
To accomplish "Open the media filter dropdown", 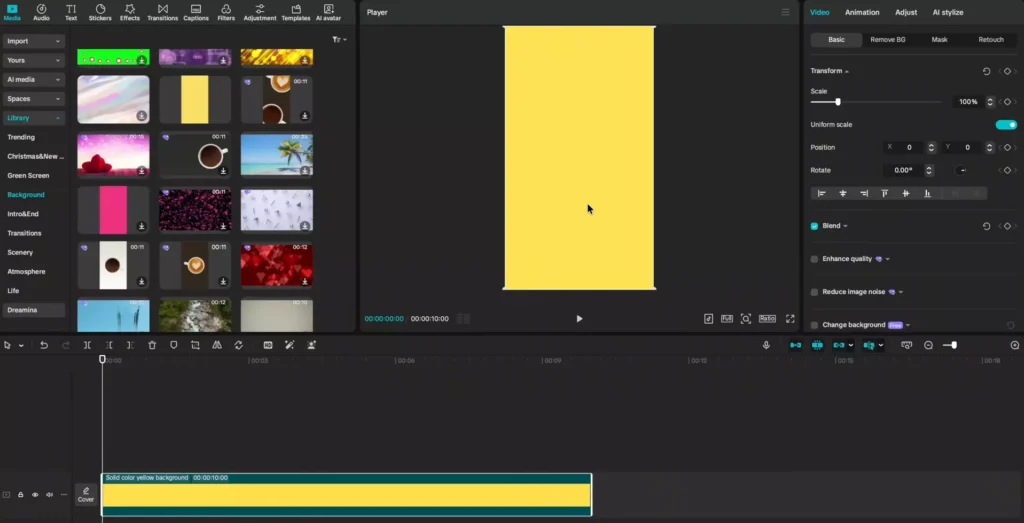I will (339, 40).
